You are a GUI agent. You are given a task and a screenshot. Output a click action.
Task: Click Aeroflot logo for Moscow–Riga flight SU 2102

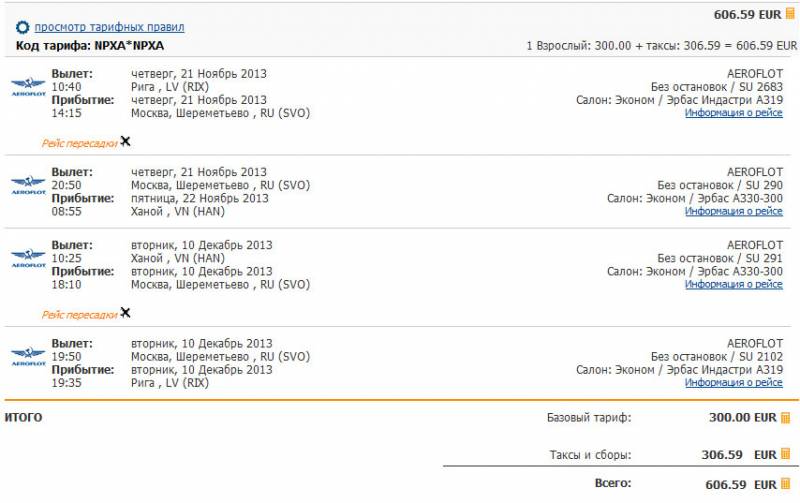pos(29,356)
